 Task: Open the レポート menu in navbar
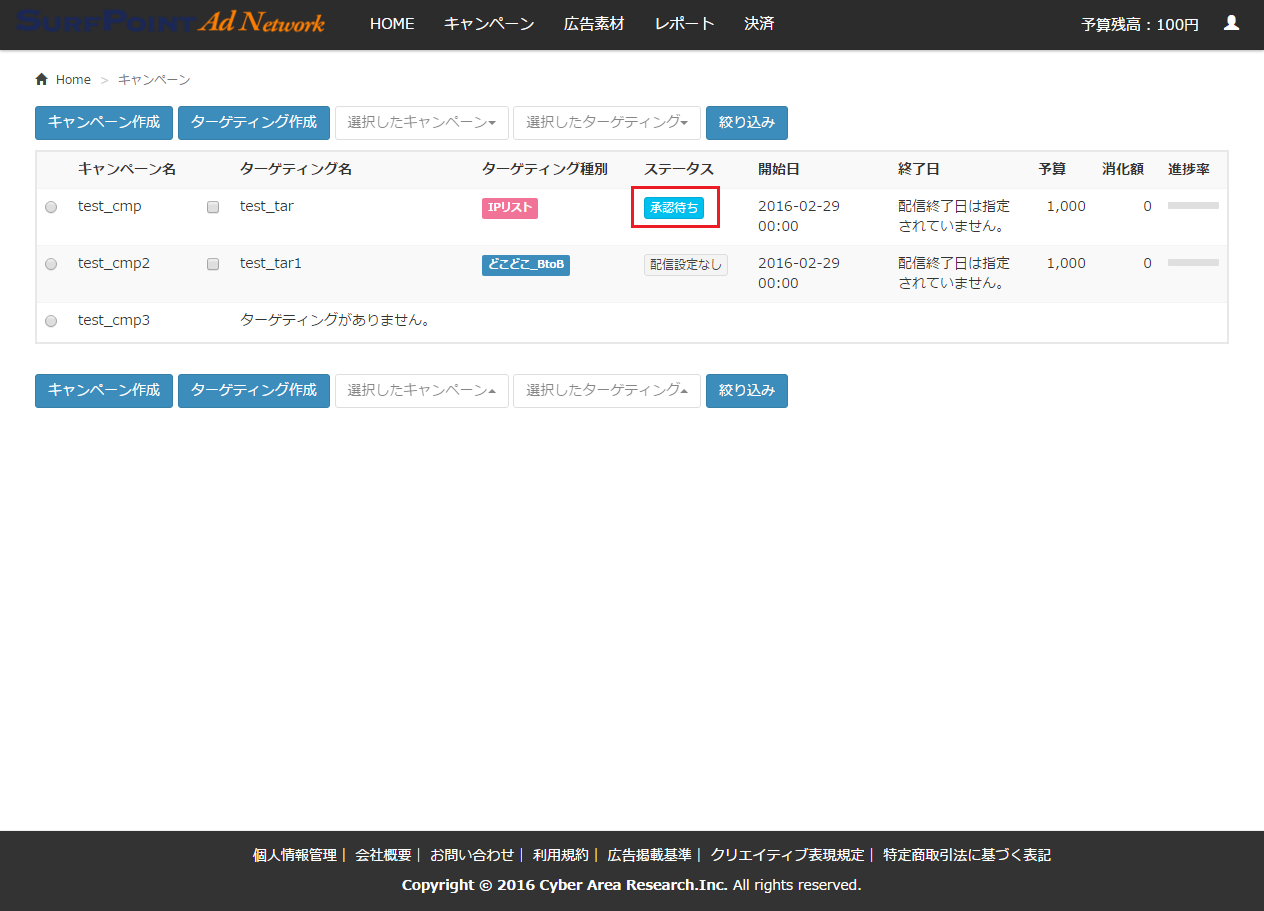coord(684,24)
